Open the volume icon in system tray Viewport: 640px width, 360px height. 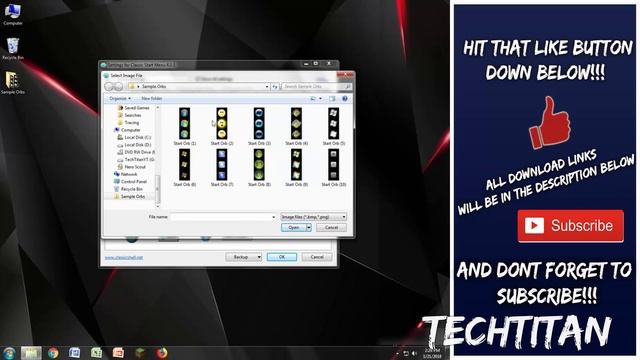pos(414,353)
